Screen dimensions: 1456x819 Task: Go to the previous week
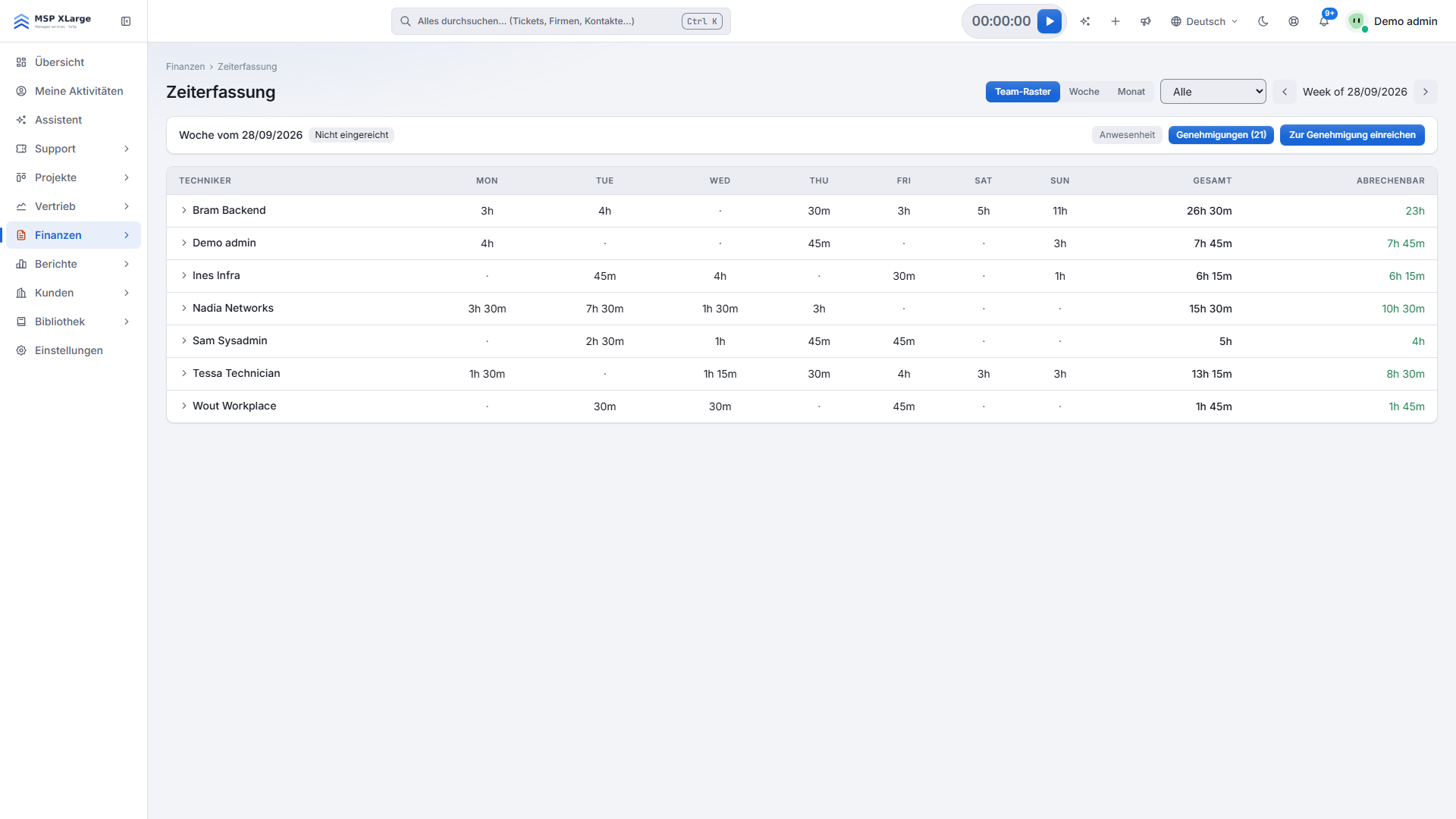(1285, 92)
